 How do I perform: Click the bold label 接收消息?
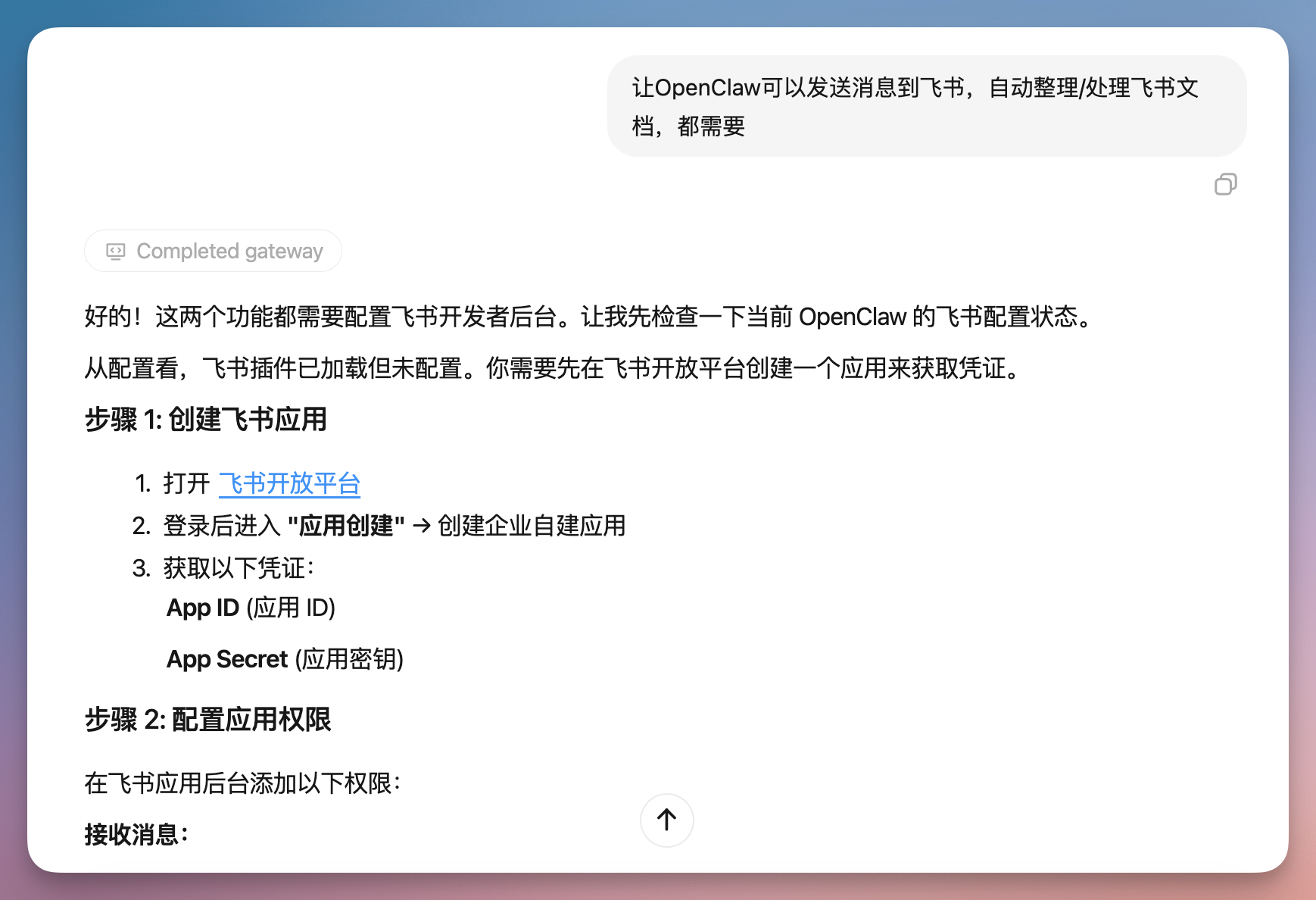click(136, 834)
